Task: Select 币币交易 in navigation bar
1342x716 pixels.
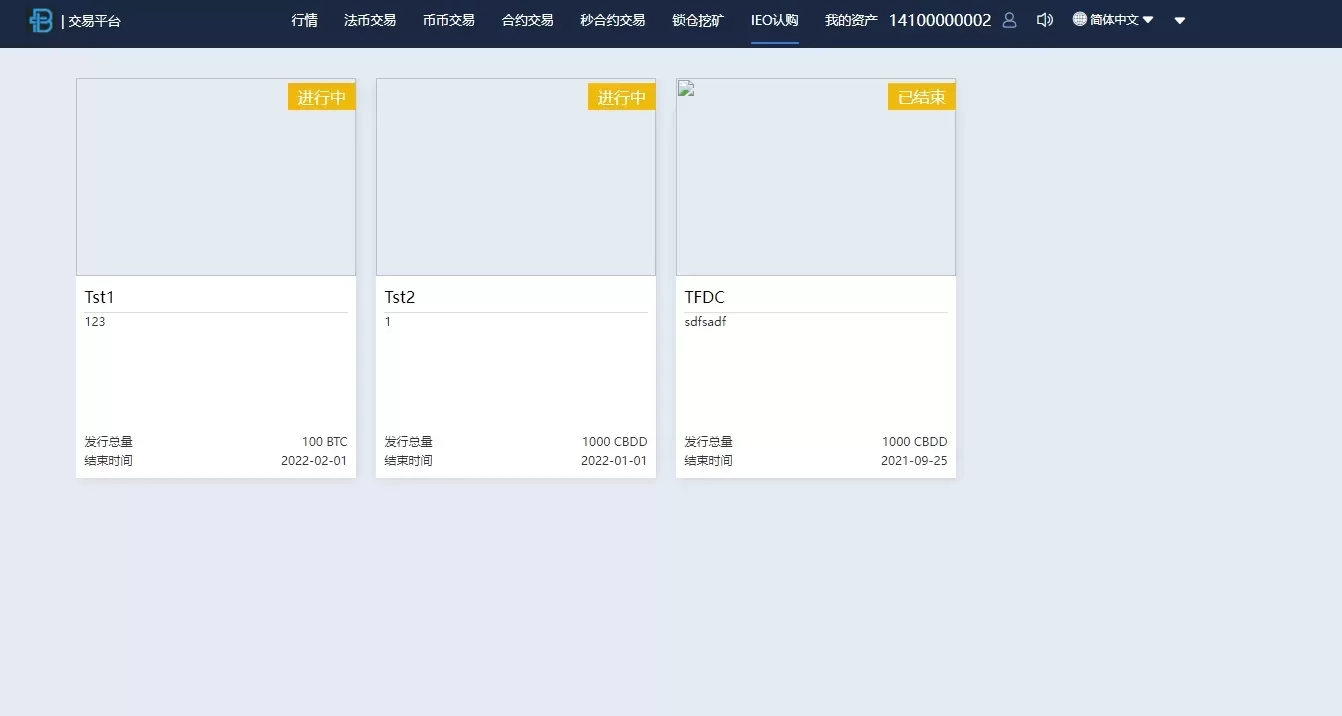Action: pos(449,20)
